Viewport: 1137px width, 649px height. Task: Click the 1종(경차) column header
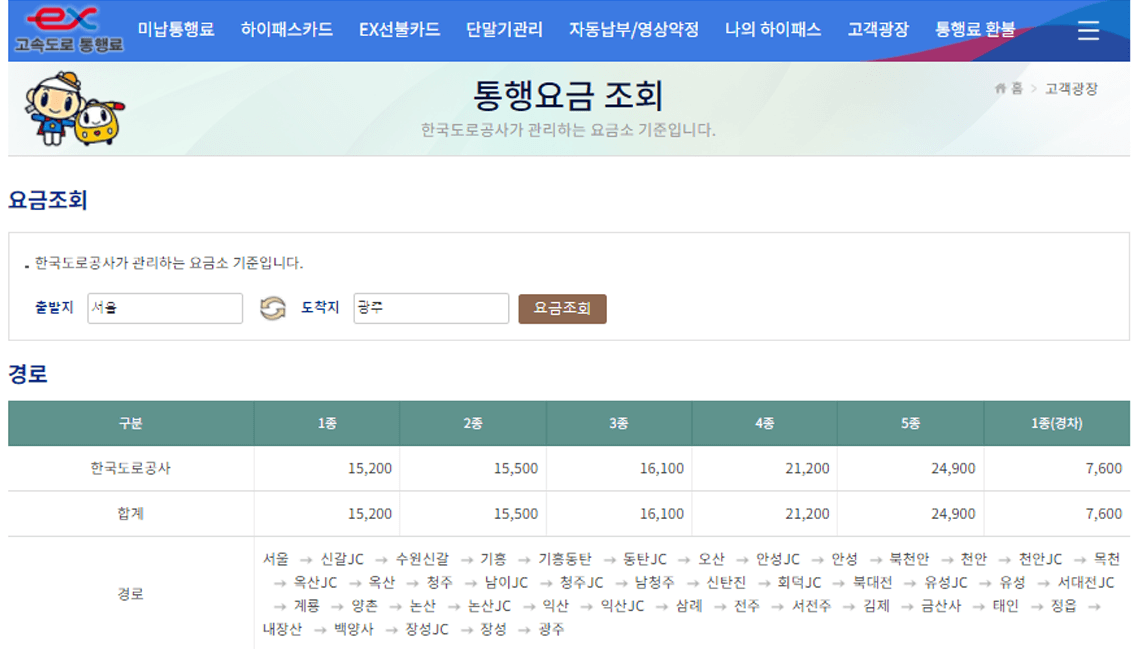click(x=1057, y=423)
